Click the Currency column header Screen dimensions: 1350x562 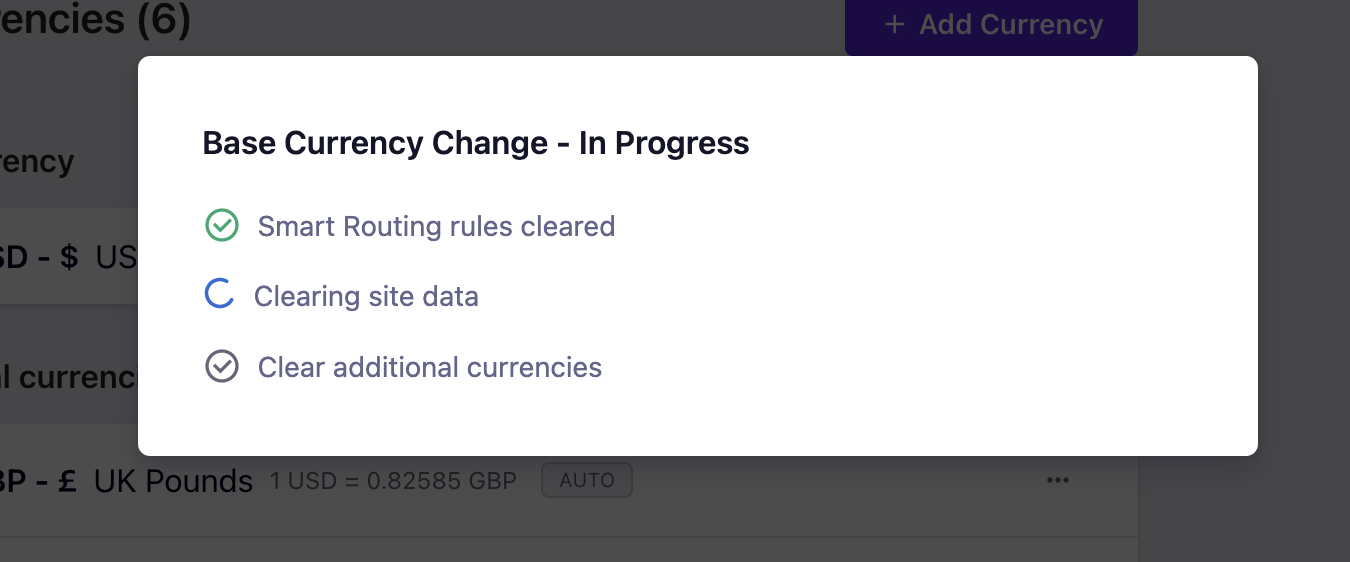click(x=37, y=162)
